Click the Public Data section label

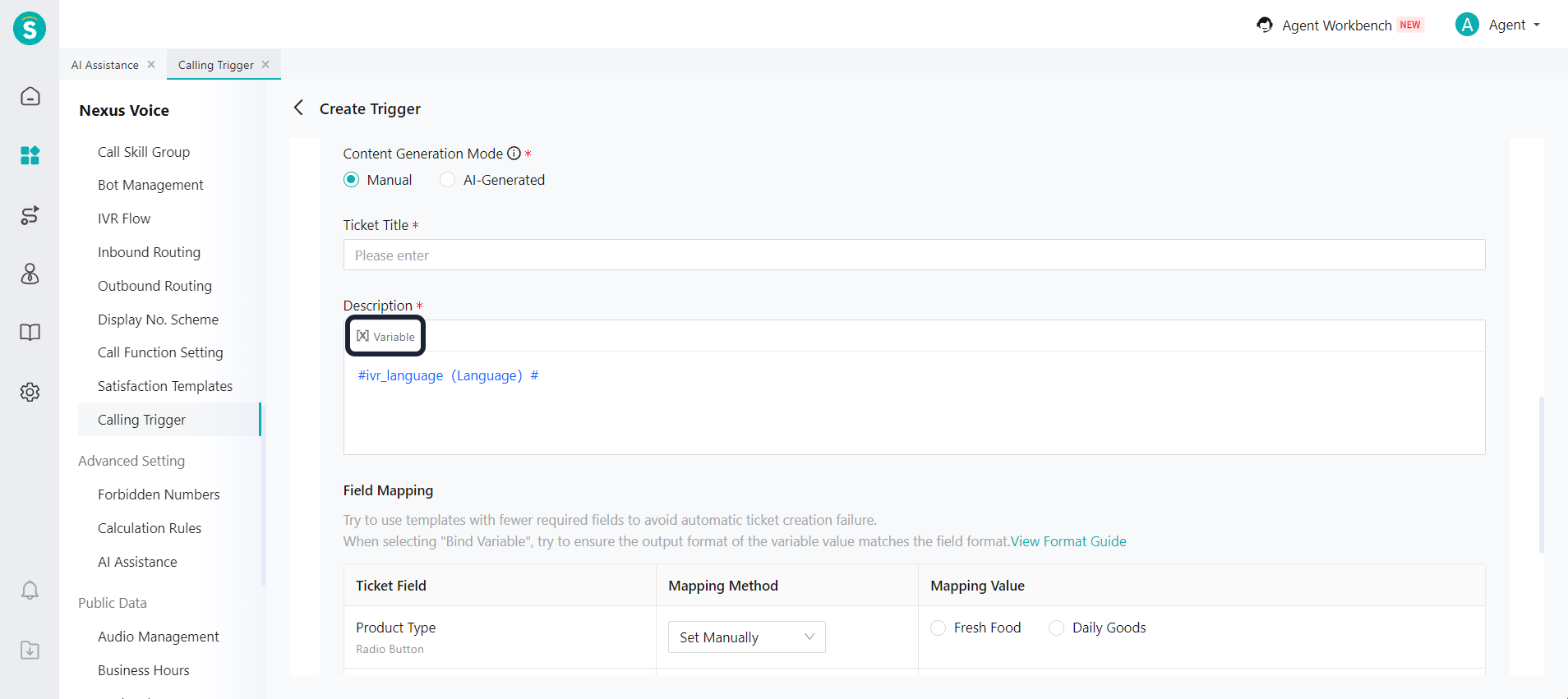(x=112, y=603)
